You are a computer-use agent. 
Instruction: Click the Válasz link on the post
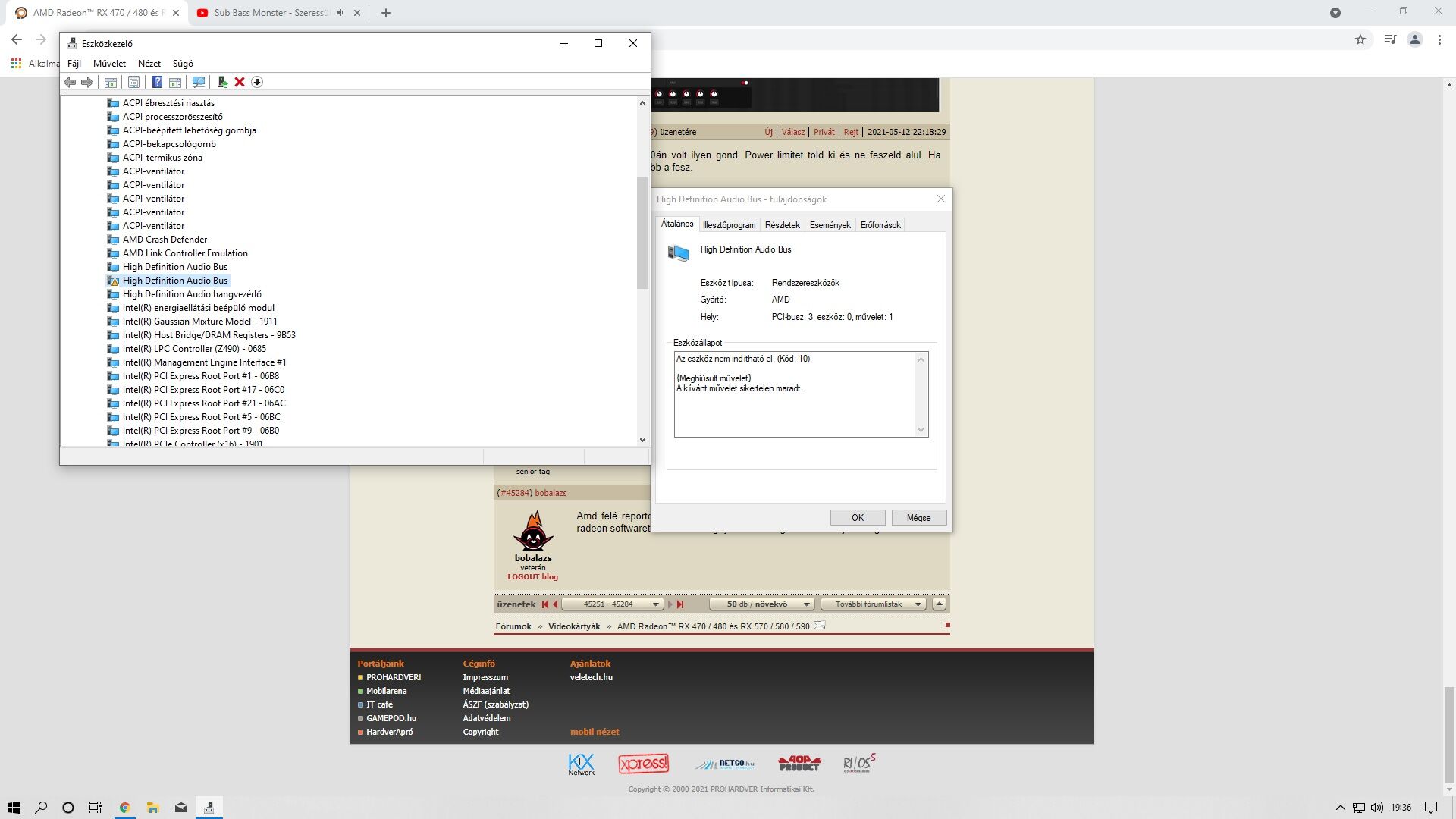point(793,132)
